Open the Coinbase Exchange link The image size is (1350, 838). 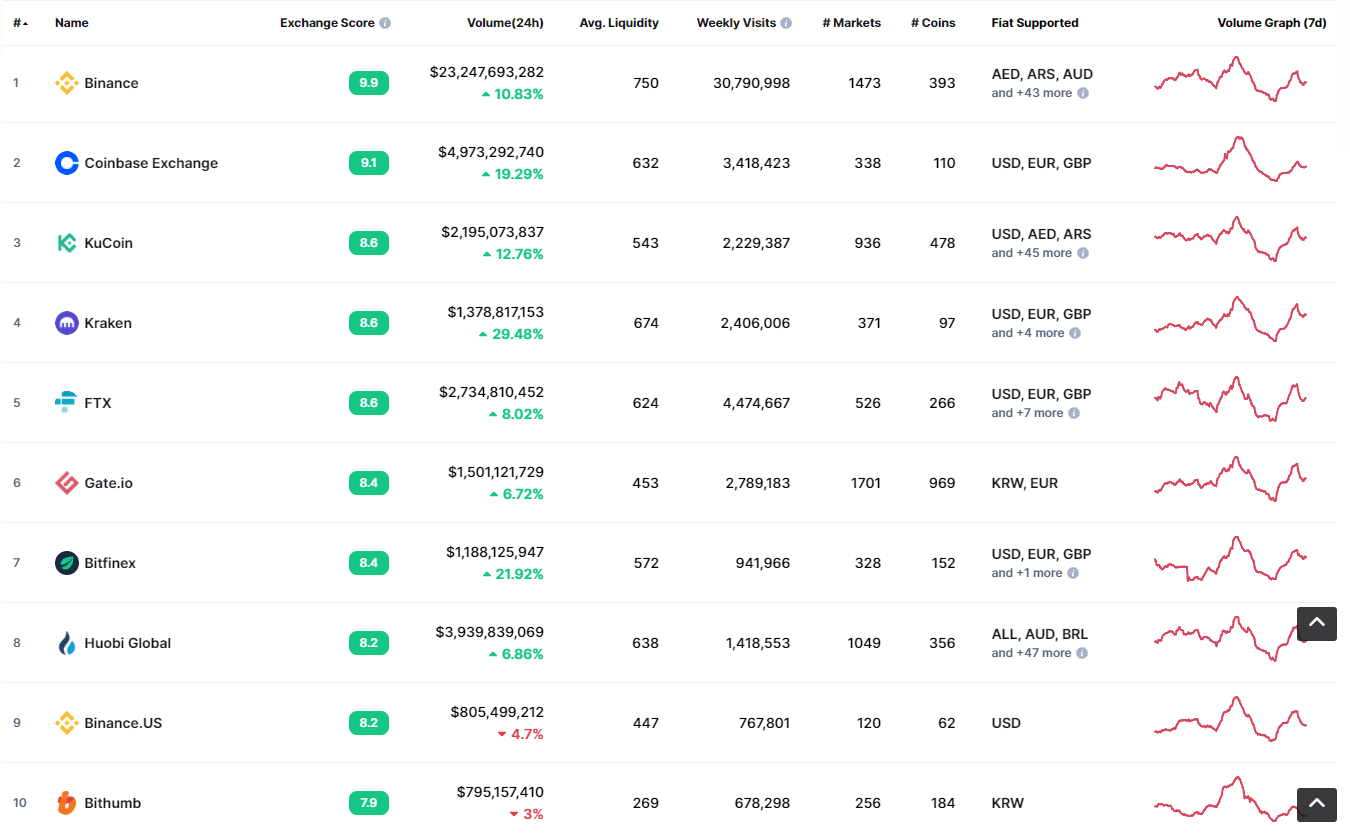[x=151, y=163]
